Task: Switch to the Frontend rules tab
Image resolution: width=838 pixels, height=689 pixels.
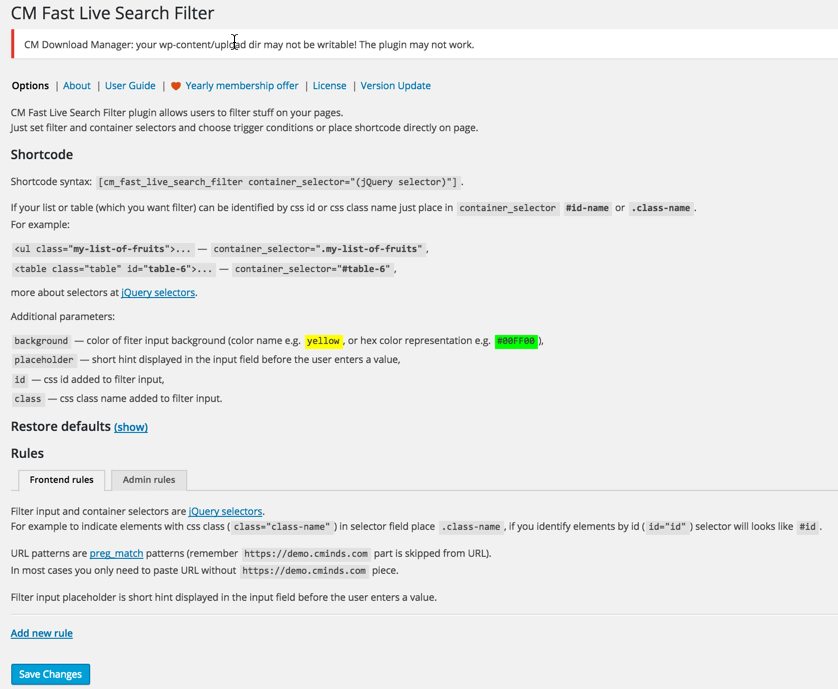Action: [61, 480]
